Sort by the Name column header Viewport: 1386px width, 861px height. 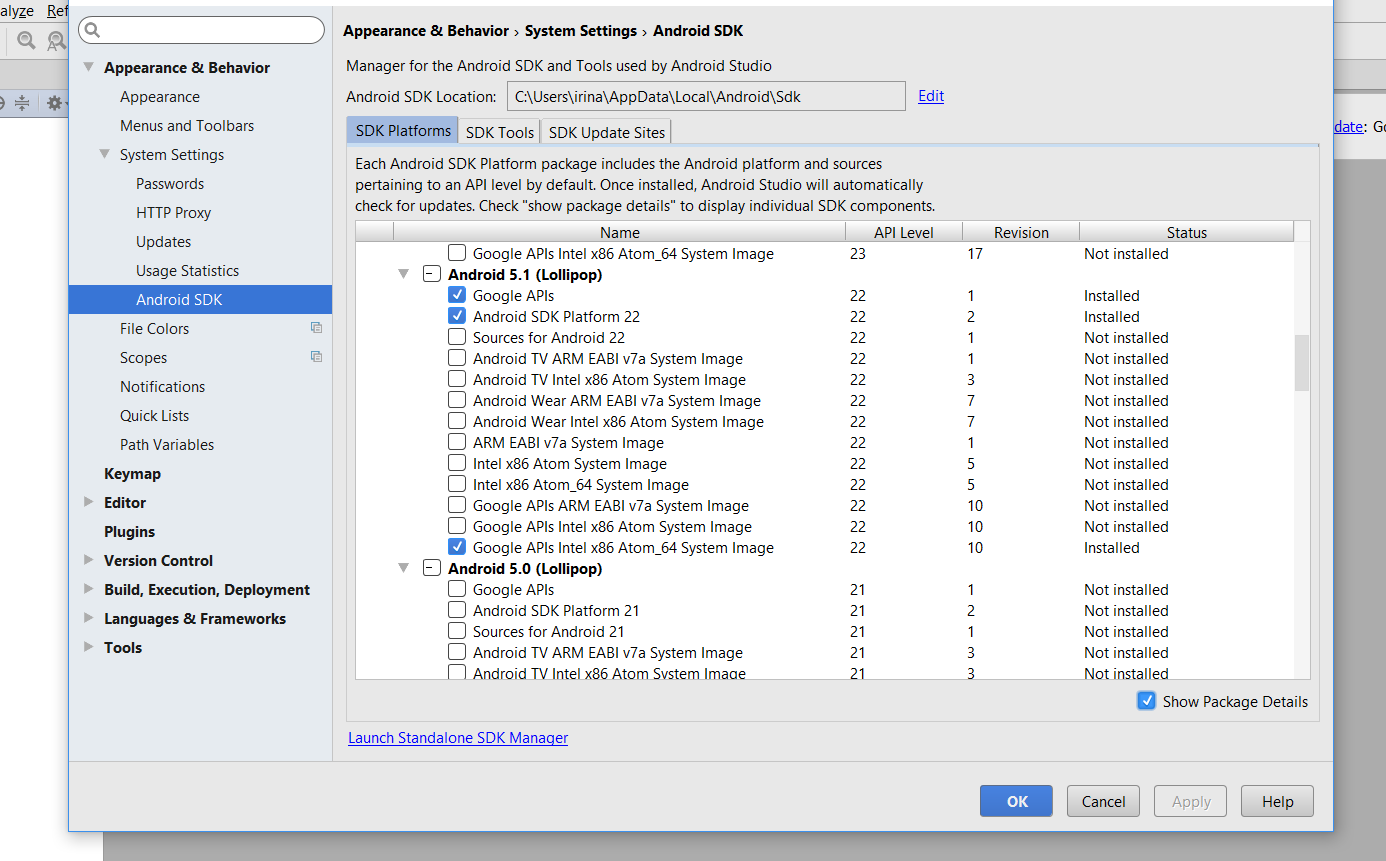point(620,232)
